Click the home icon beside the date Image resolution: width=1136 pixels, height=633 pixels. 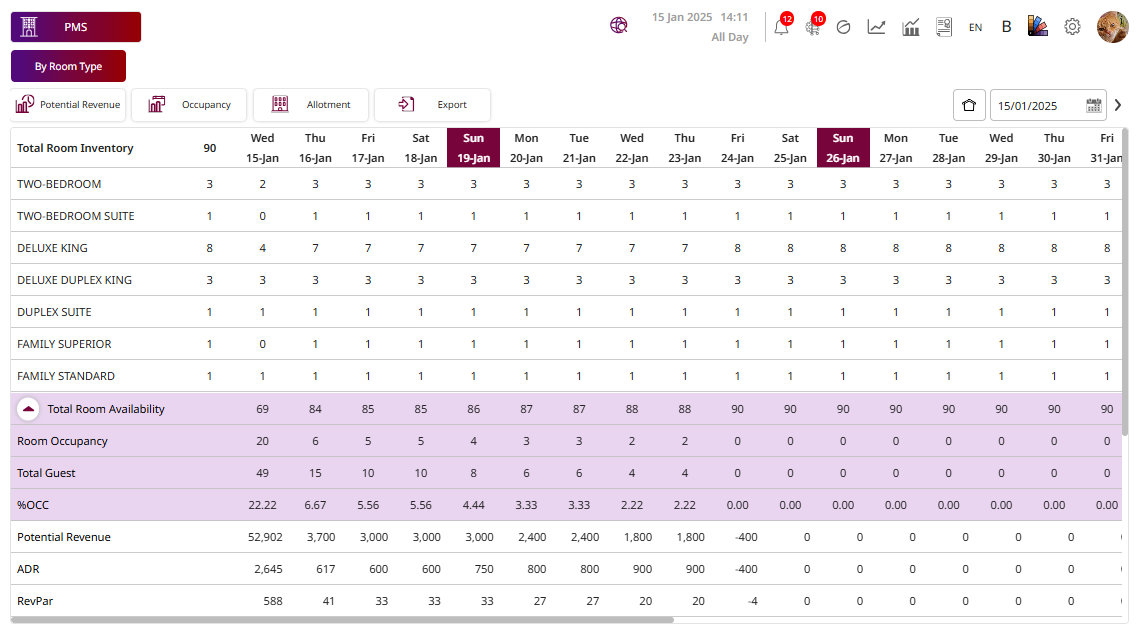click(968, 105)
